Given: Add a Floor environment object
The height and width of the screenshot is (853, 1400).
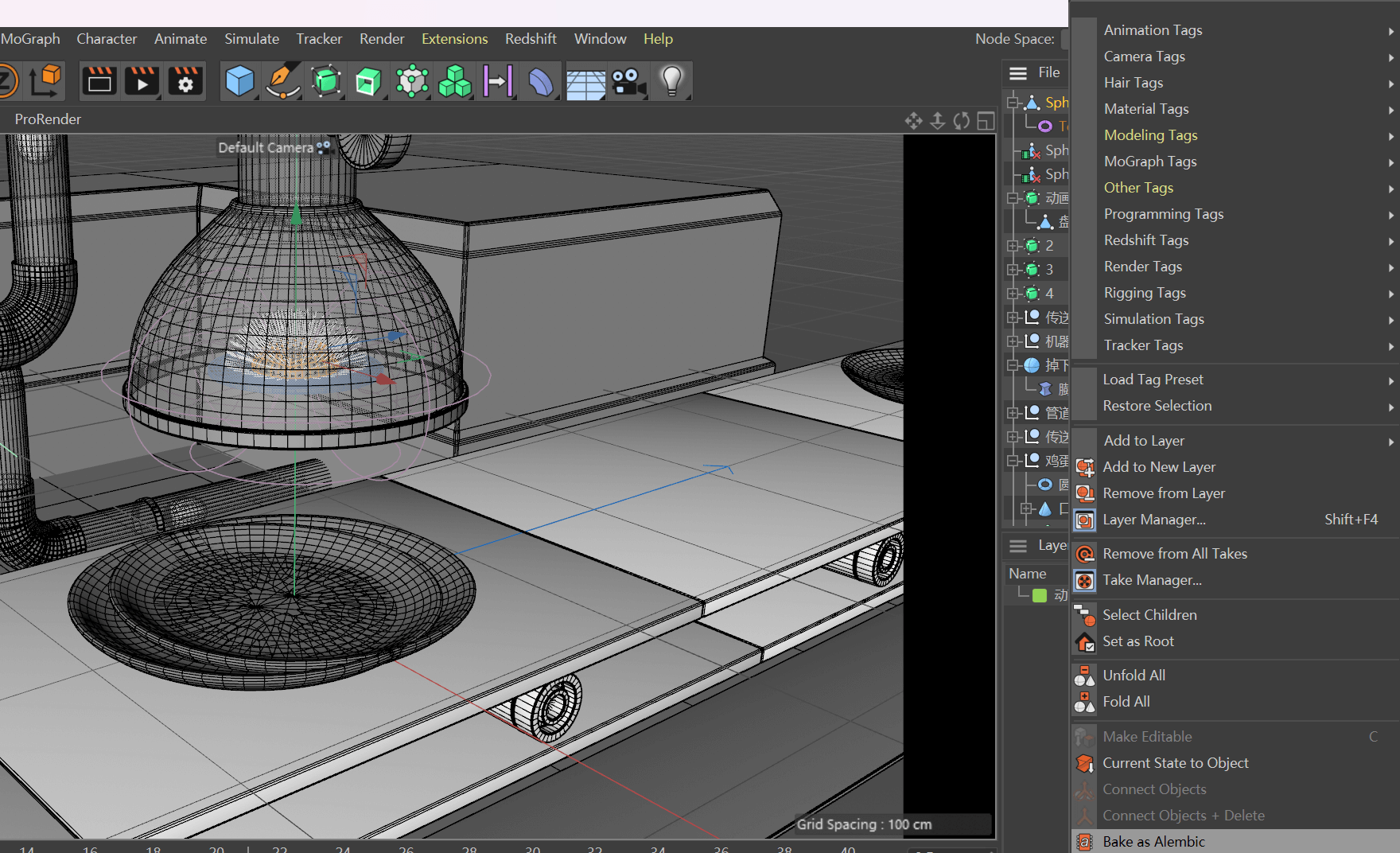Looking at the screenshot, I should click(585, 82).
